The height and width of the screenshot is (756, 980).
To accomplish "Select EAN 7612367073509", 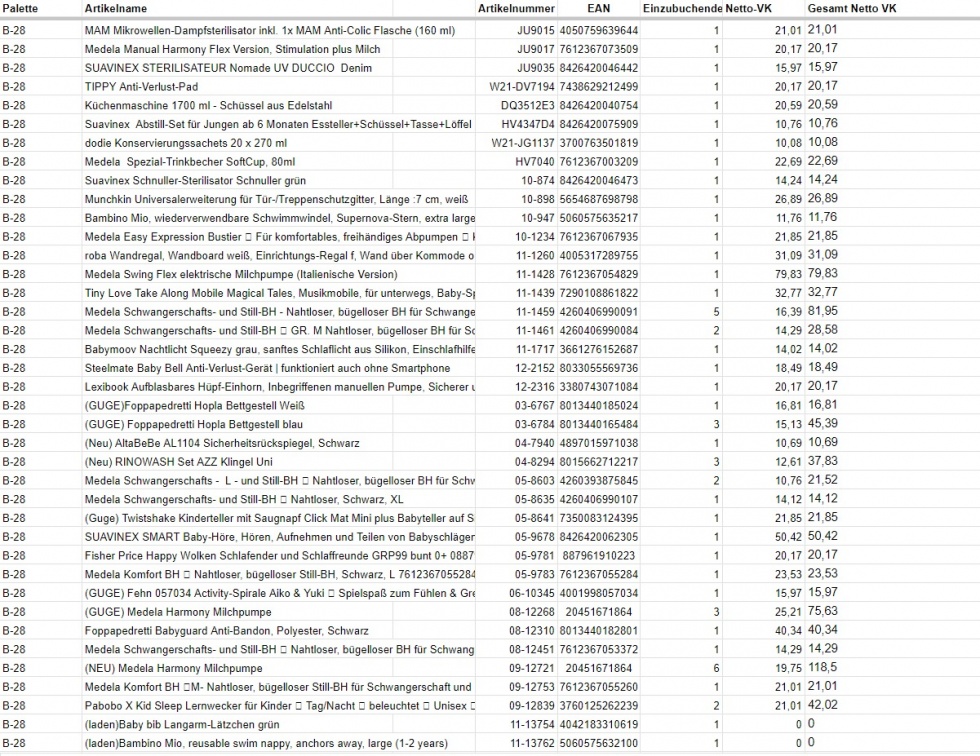I will tap(599, 49).
